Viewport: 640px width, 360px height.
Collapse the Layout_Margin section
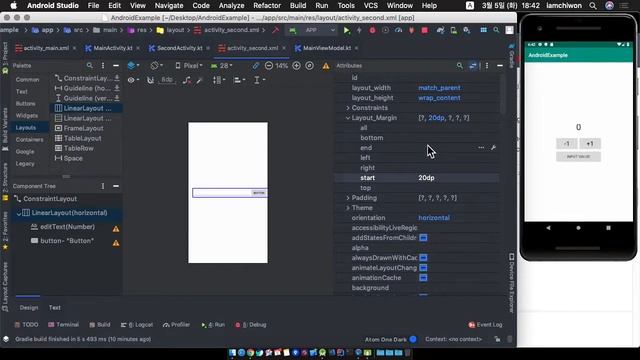348,118
